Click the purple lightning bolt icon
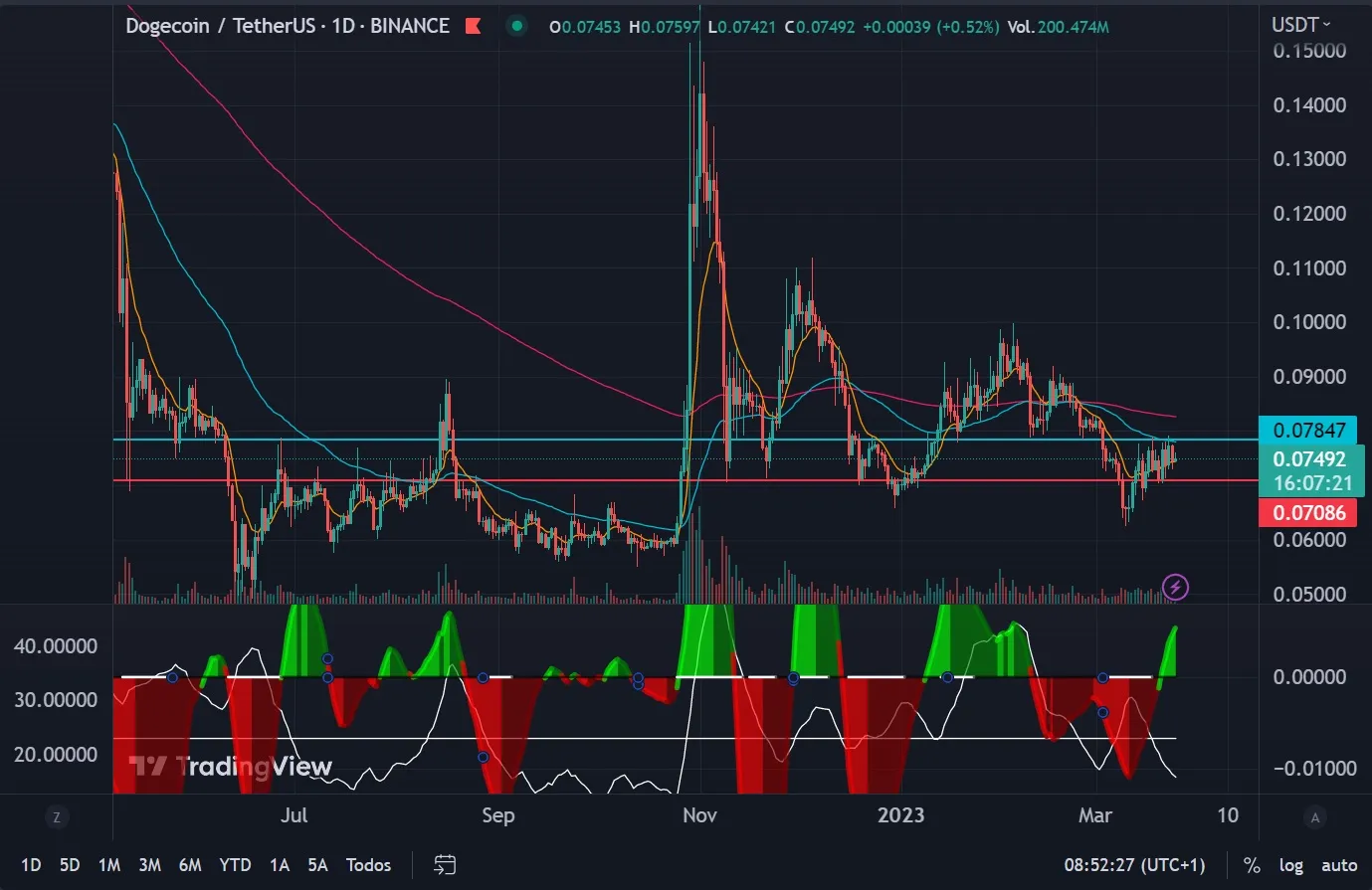1372x890 pixels. pyautogui.click(x=1176, y=587)
